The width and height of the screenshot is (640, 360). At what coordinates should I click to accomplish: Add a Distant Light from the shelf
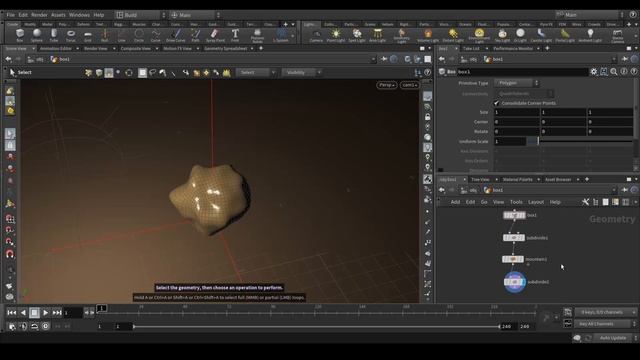tap(453, 36)
